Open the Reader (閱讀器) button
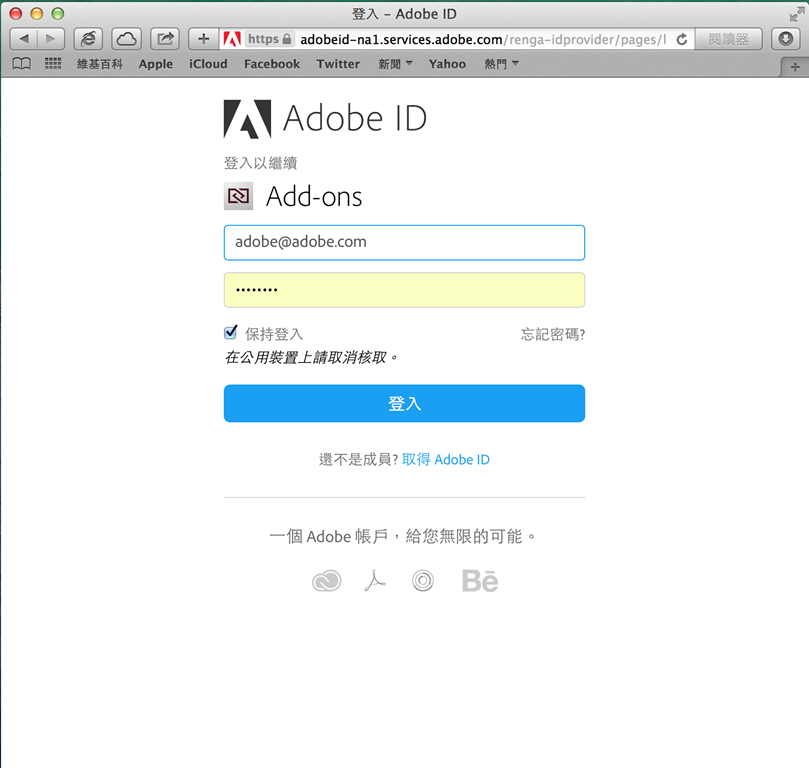 click(x=728, y=39)
